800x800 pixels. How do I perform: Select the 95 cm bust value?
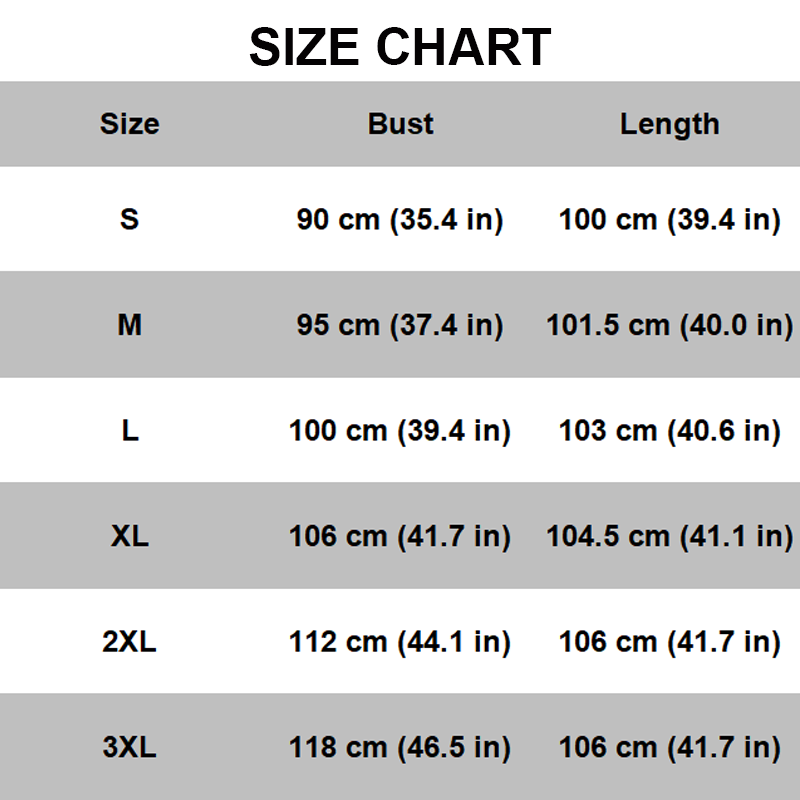pos(400,326)
